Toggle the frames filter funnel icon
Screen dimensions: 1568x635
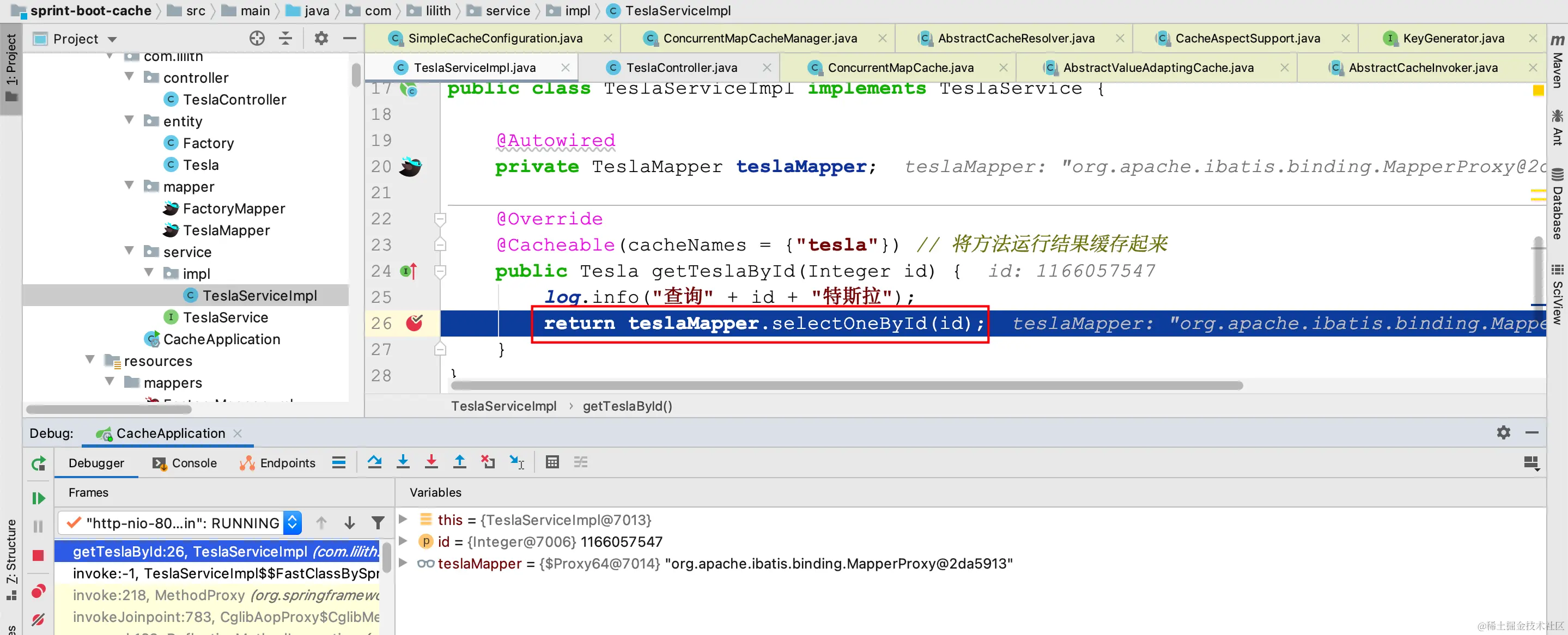coord(378,522)
